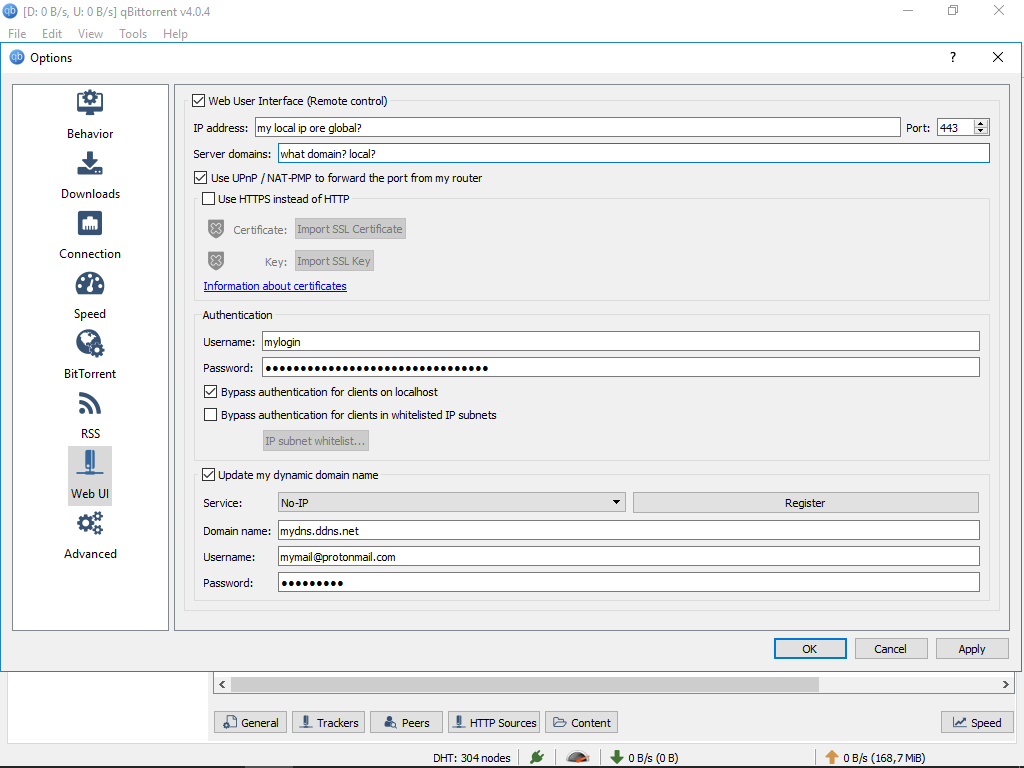Screen dimensions: 1024x768
Task: Enable bypass authentication for whitelisted IP subnets
Action: click(x=210, y=415)
